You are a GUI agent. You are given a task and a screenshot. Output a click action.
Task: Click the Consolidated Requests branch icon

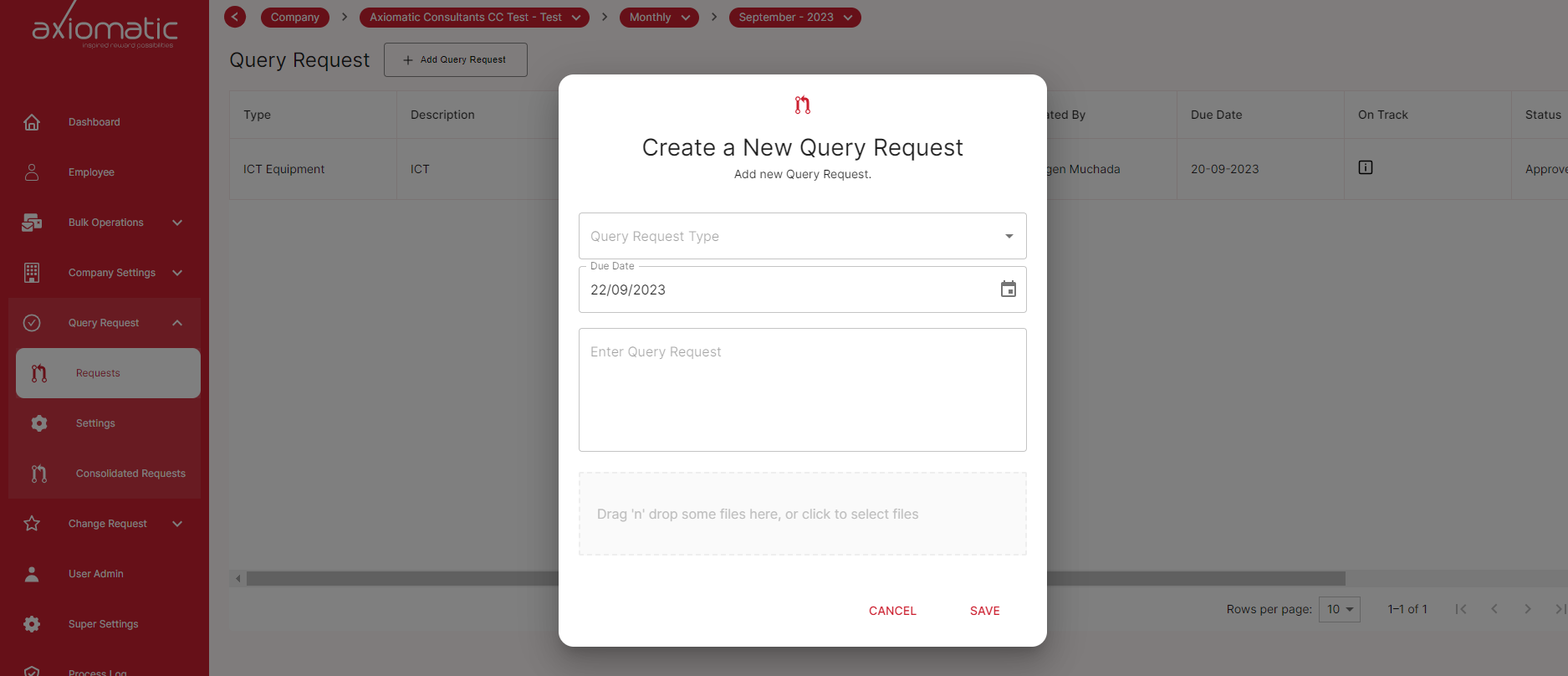[x=39, y=474]
